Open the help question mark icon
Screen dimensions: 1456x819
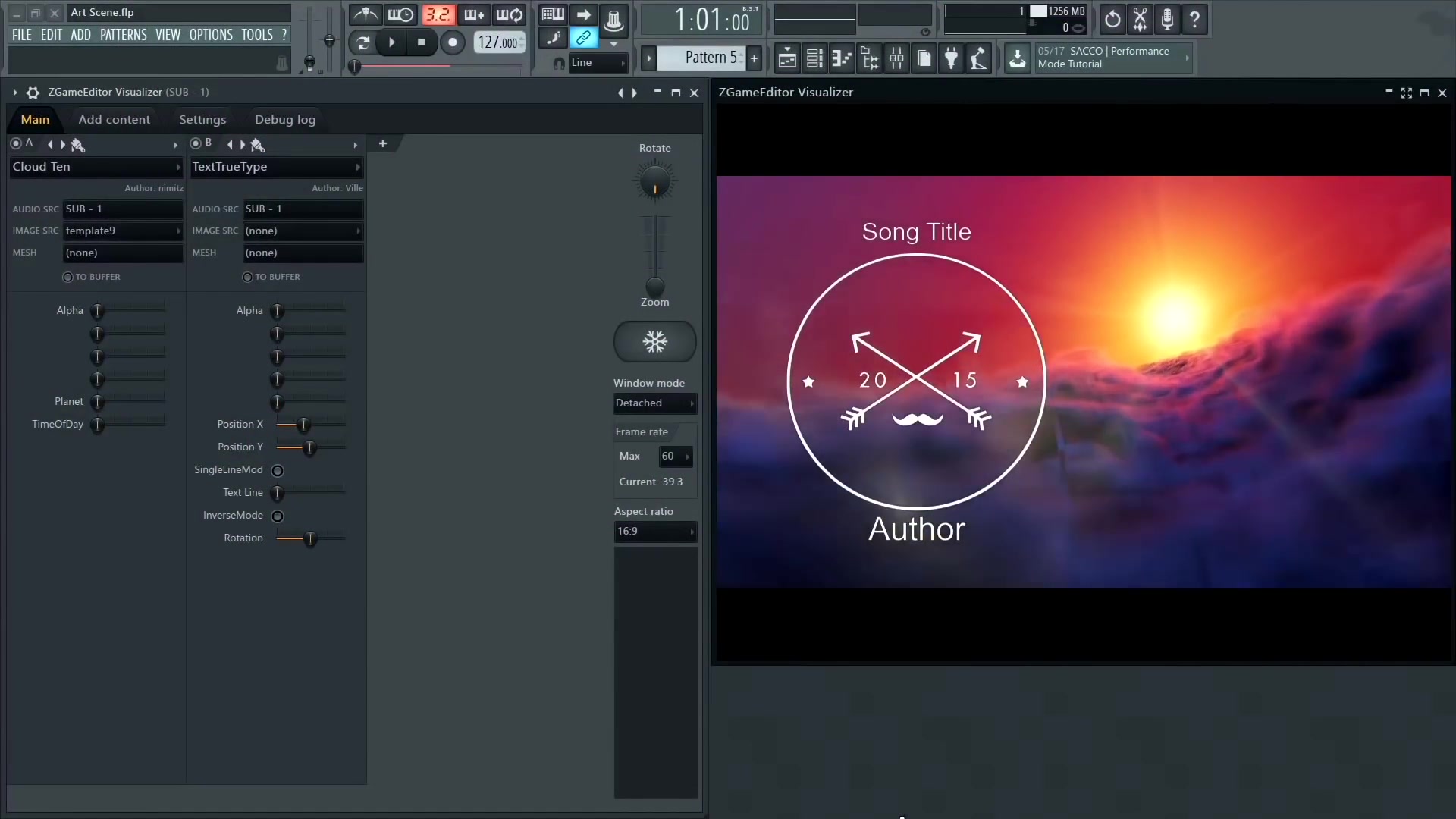pos(1195,20)
